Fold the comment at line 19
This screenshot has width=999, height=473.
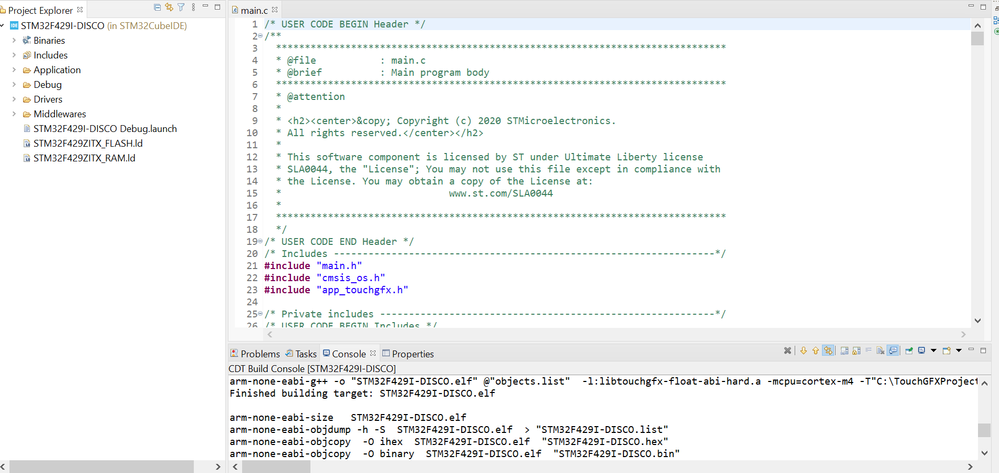[x=260, y=242]
